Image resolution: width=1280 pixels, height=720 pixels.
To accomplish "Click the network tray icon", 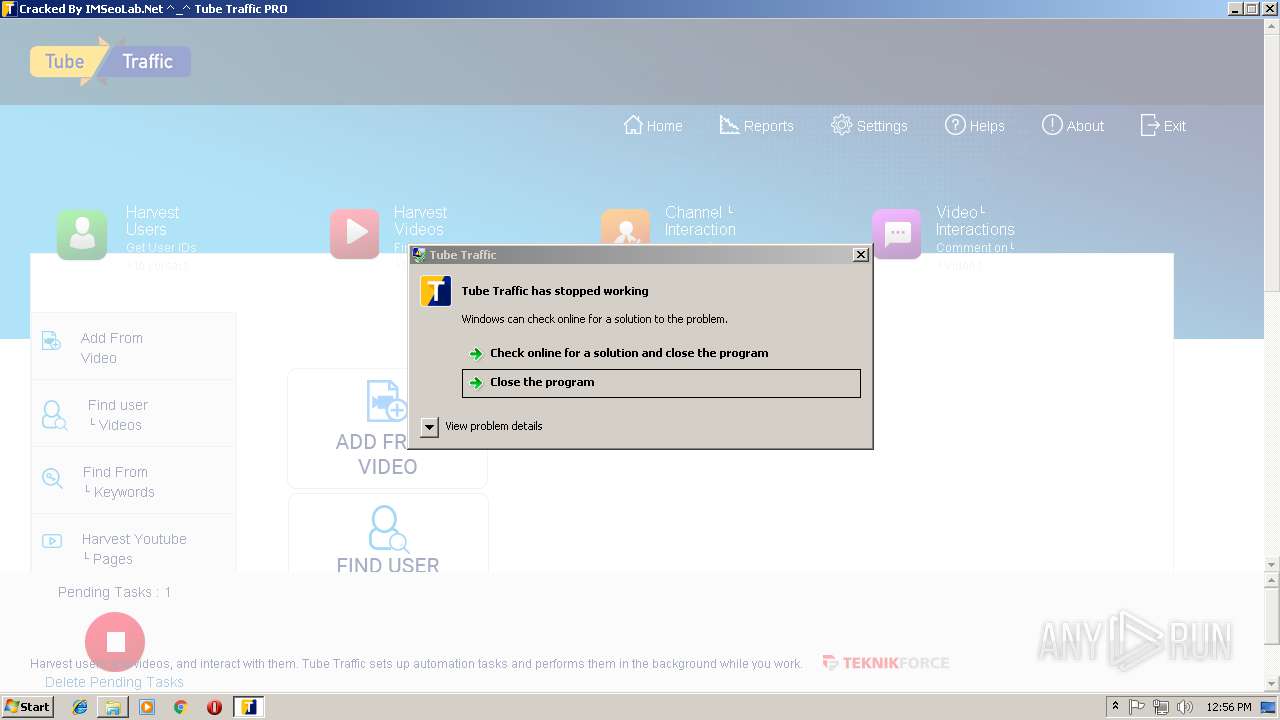I will [1161, 707].
